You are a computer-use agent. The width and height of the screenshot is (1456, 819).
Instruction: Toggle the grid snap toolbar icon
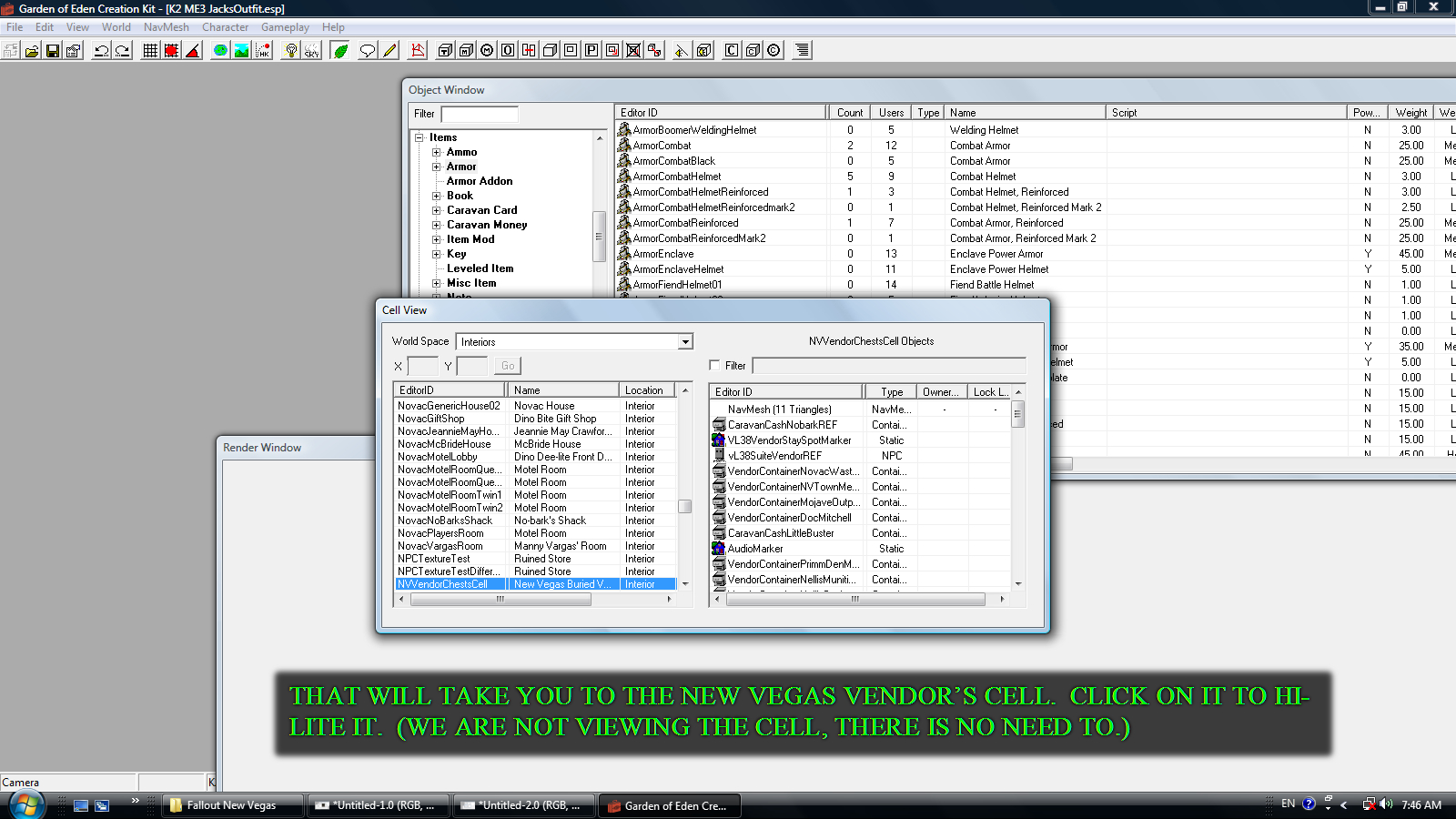click(150, 51)
